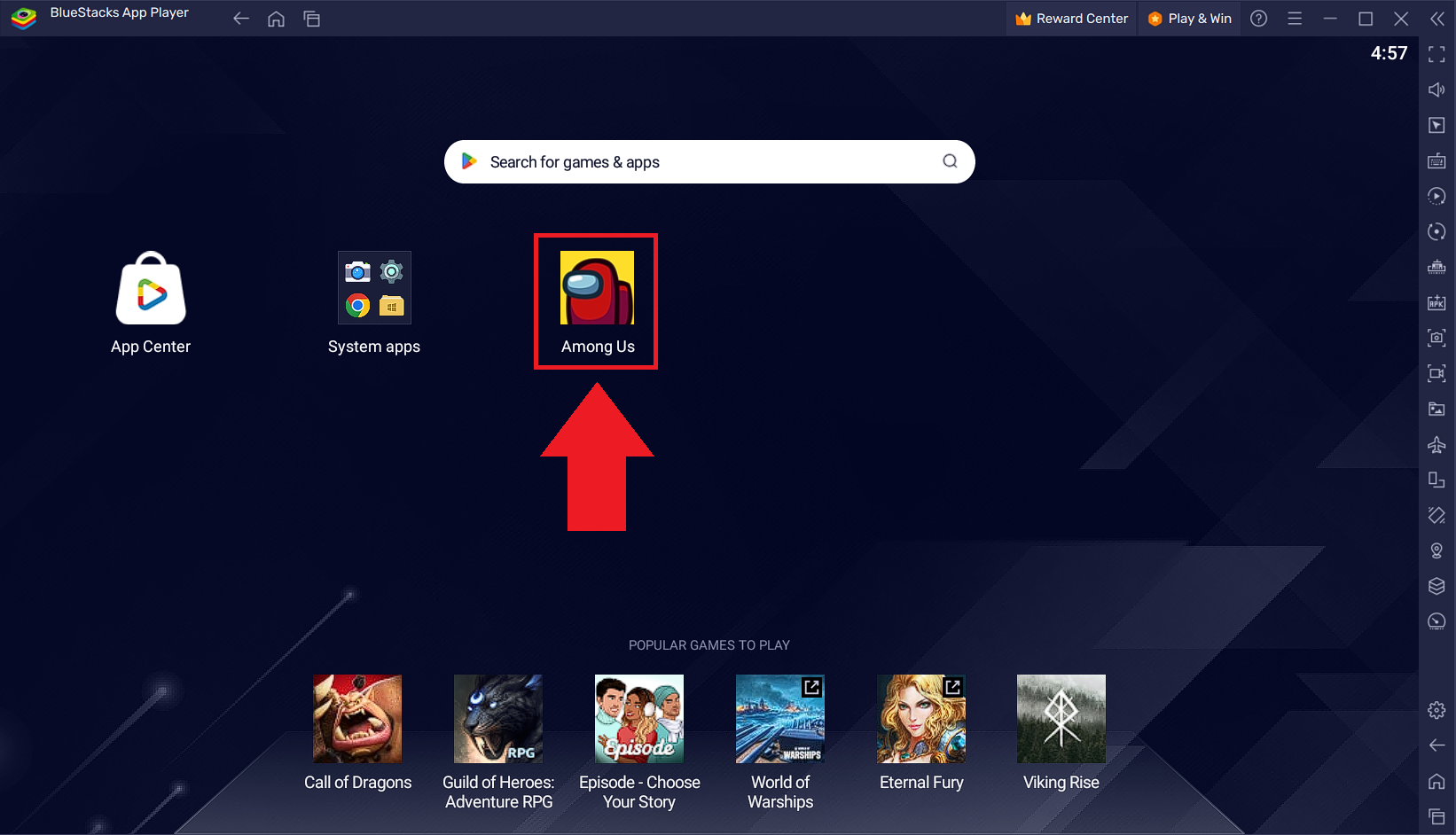Screen dimensions: 1456x835
Task: Open the System apps folder
Action: click(374, 288)
